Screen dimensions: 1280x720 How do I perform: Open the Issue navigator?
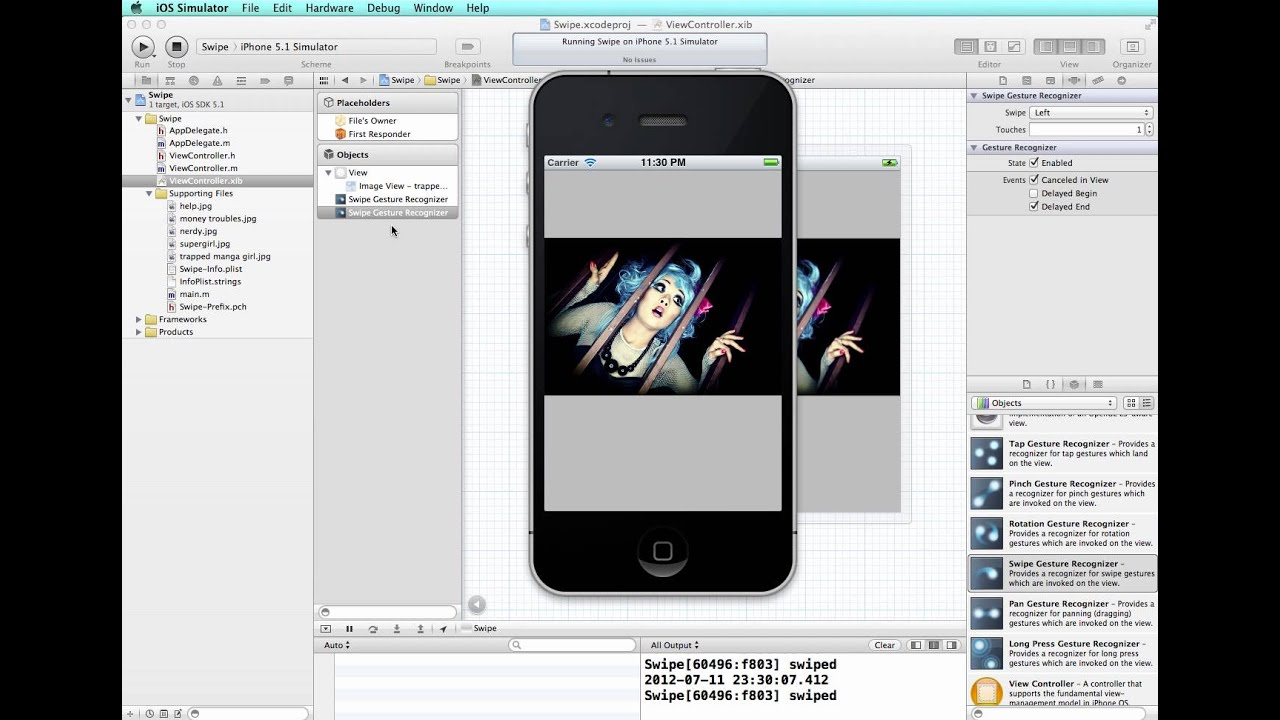(x=217, y=80)
